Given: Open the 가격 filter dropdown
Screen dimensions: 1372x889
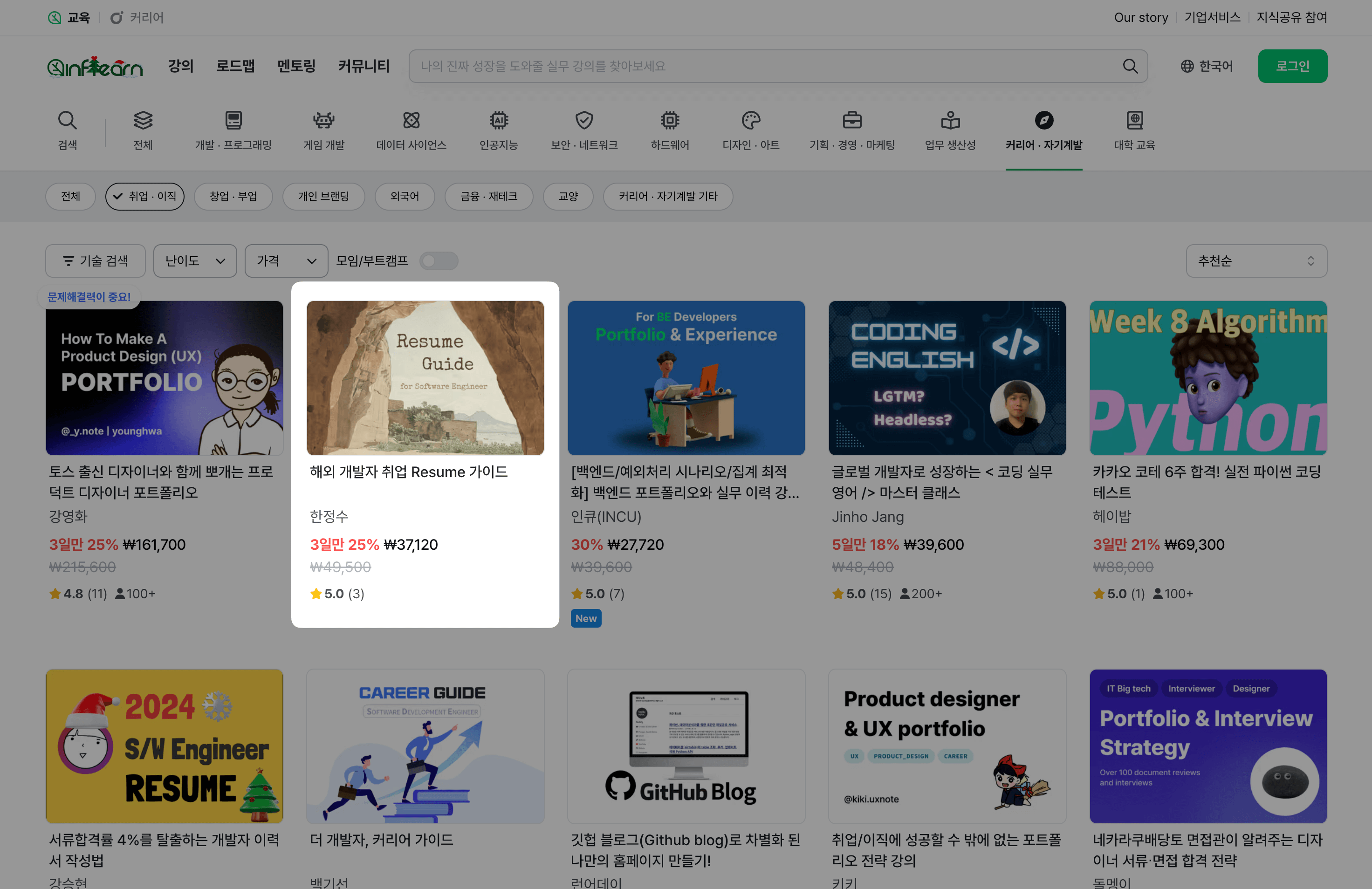Looking at the screenshot, I should pyautogui.click(x=286, y=261).
